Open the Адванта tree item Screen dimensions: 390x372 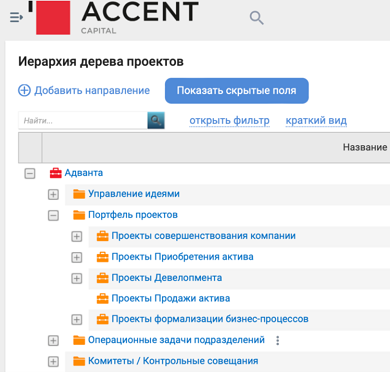pyautogui.click(x=84, y=173)
